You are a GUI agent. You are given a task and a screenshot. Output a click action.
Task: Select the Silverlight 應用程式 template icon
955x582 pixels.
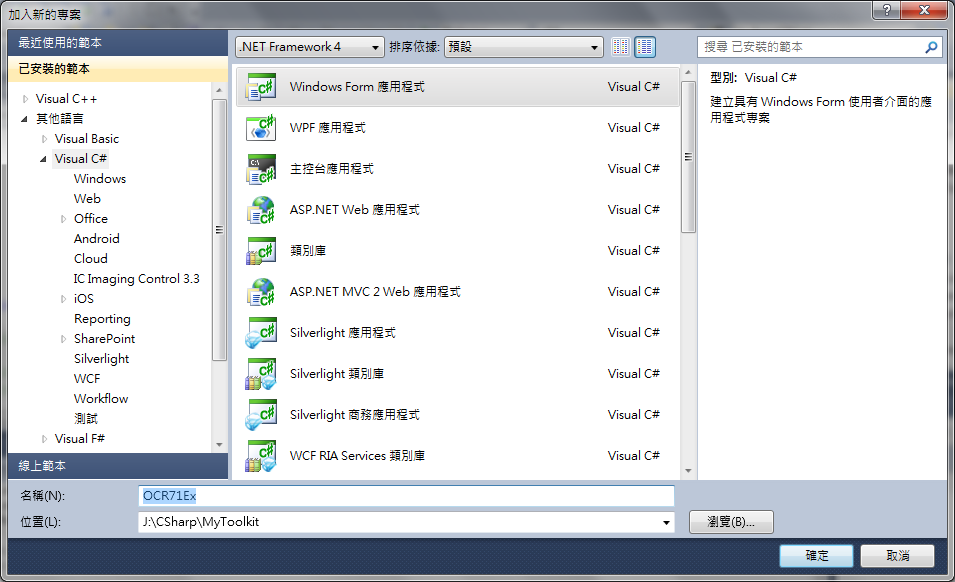coord(261,333)
